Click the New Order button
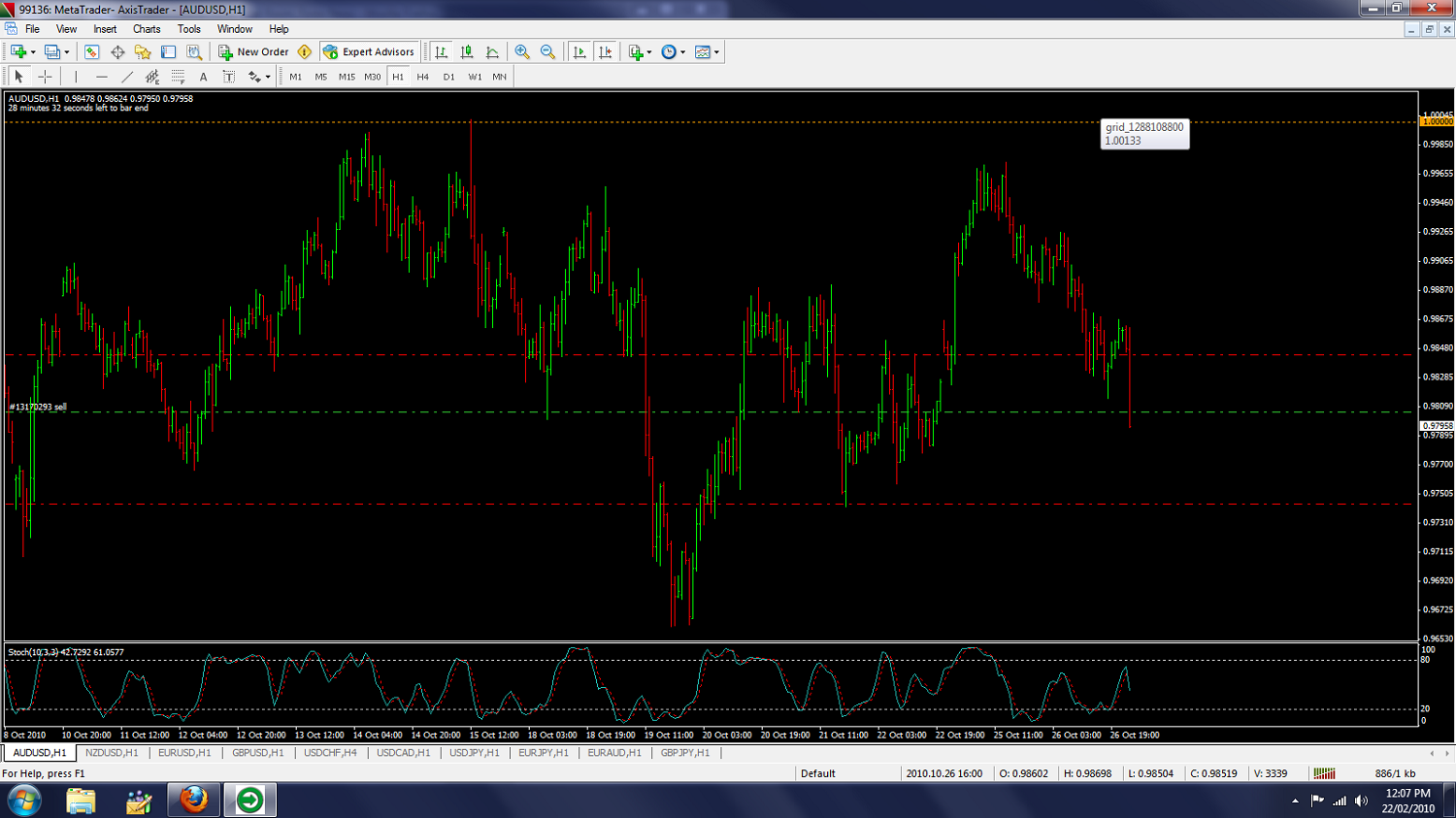The height and width of the screenshot is (818, 1456). click(x=253, y=52)
